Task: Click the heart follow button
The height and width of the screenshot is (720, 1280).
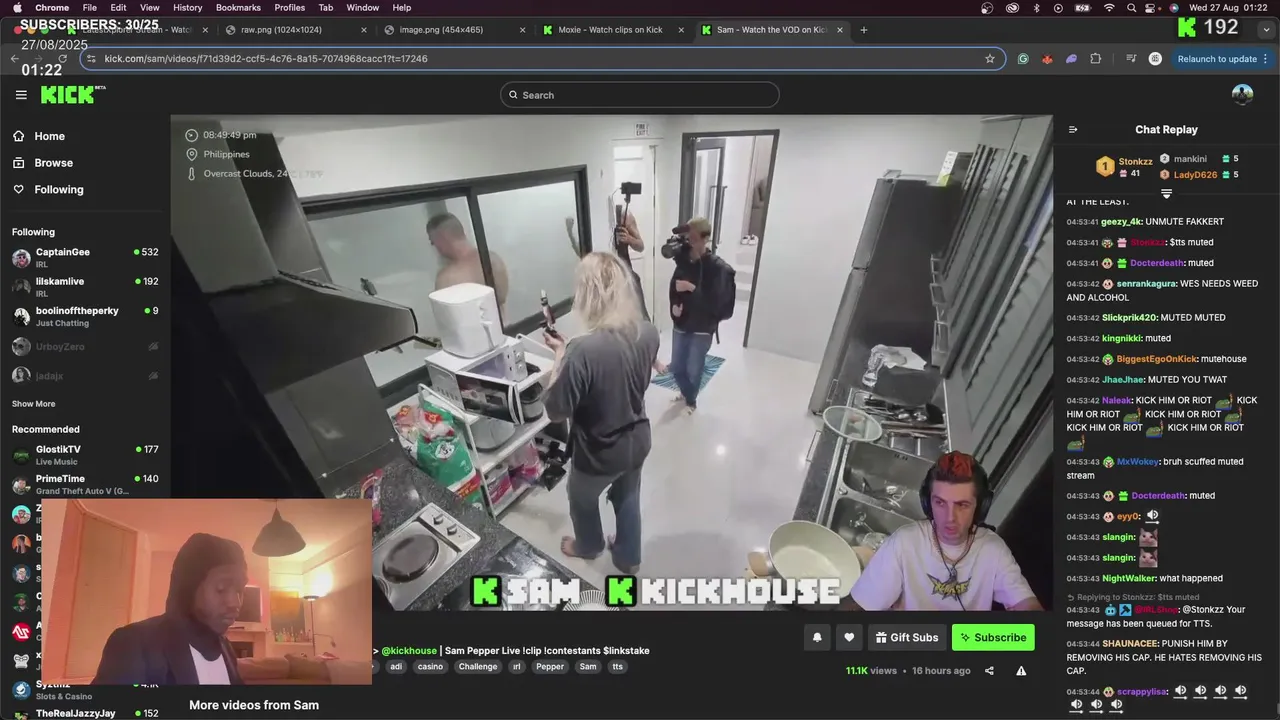Action: (x=849, y=638)
